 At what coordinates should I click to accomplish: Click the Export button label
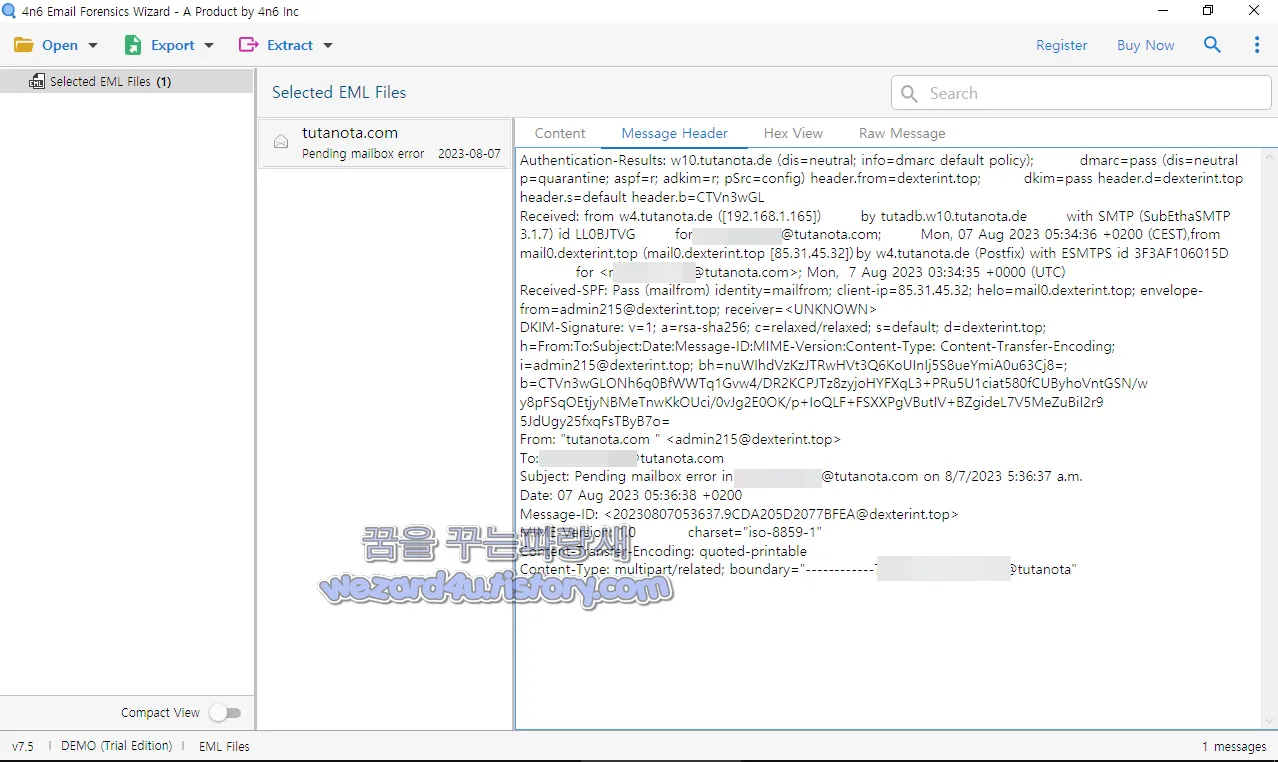coord(173,45)
